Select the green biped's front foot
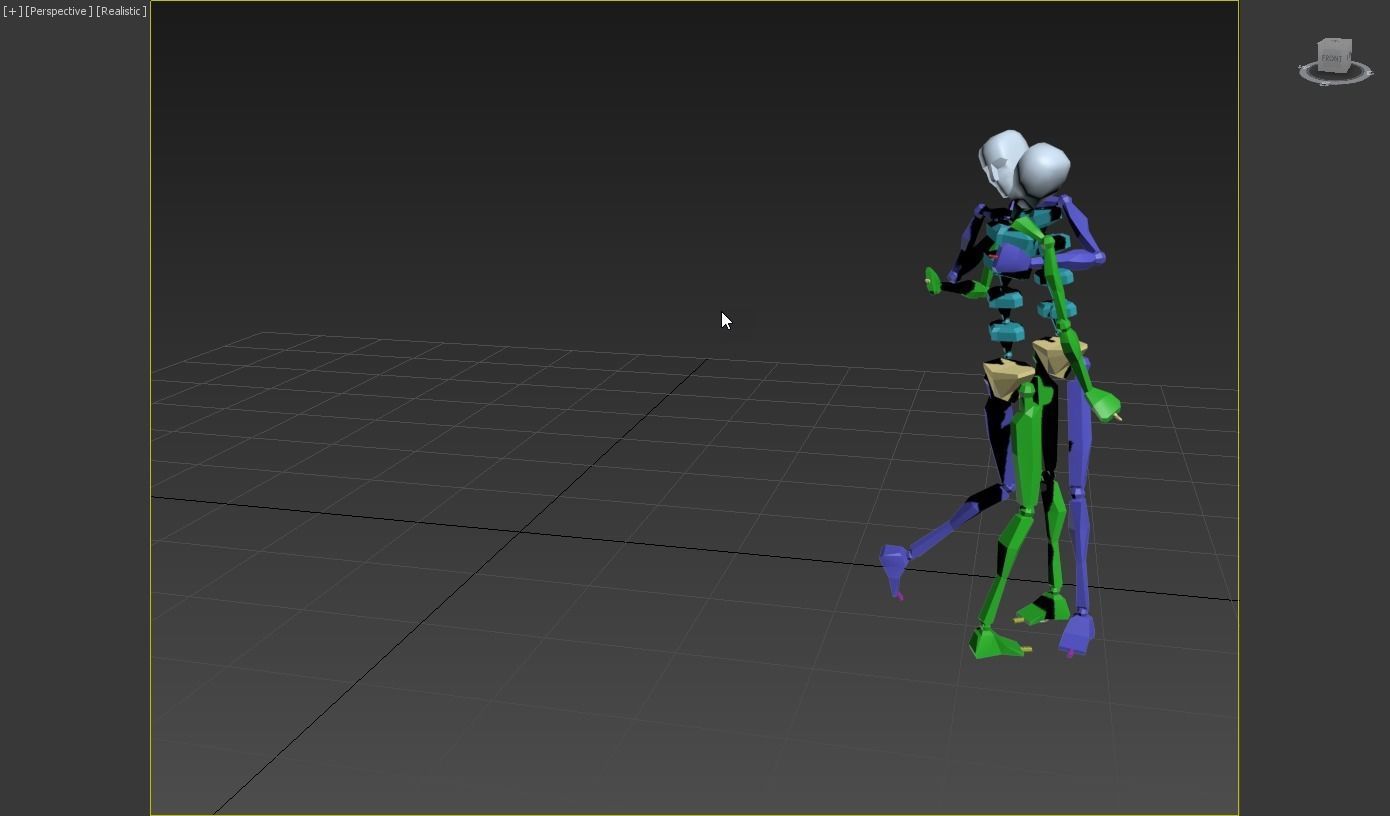 coord(997,643)
